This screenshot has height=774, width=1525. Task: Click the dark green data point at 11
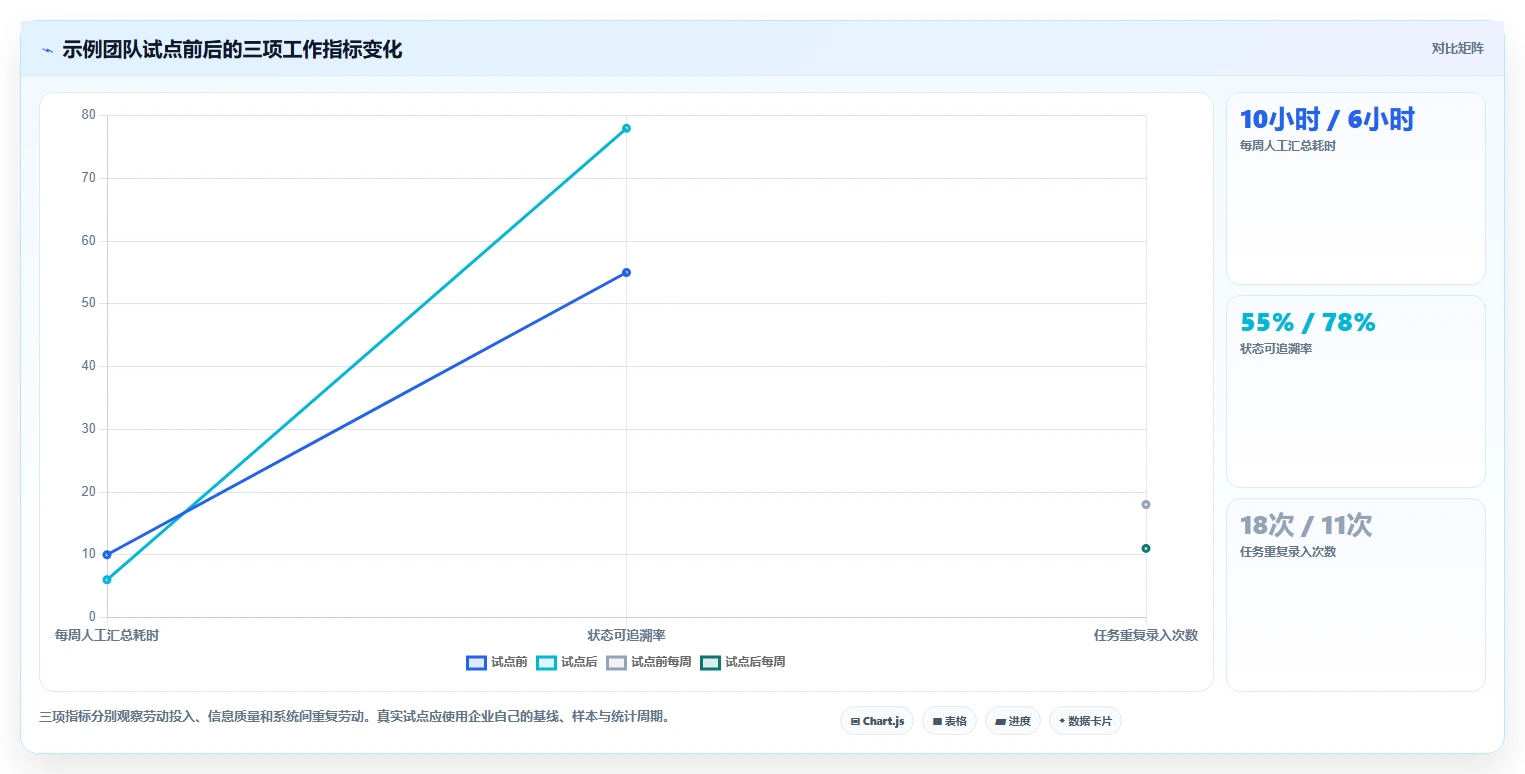tap(1146, 548)
